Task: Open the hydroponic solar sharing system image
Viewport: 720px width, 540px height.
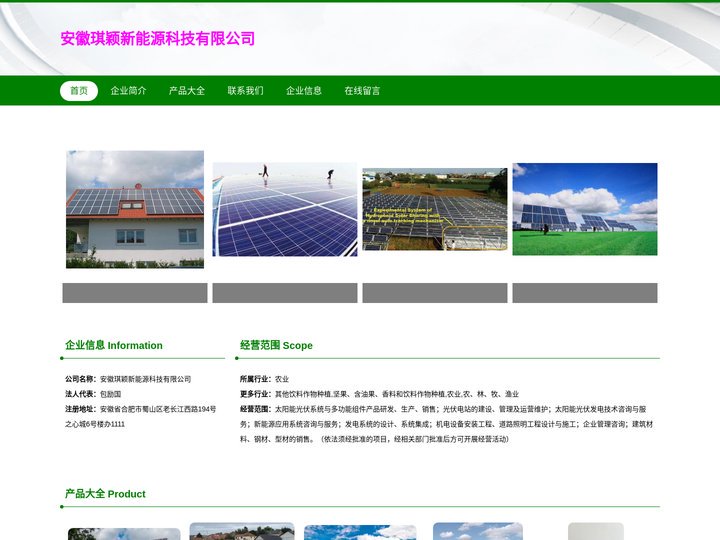Action: point(435,209)
